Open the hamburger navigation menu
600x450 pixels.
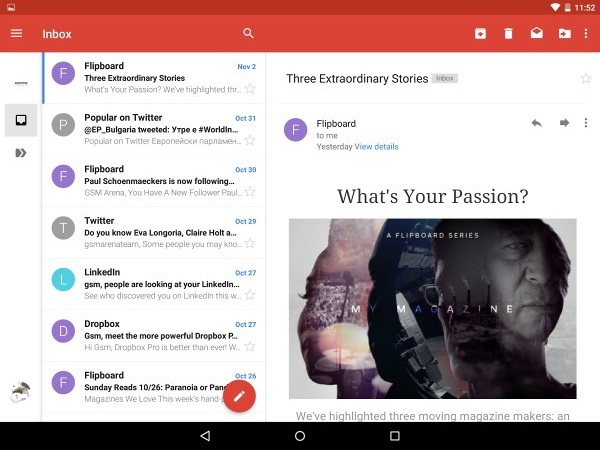point(16,34)
